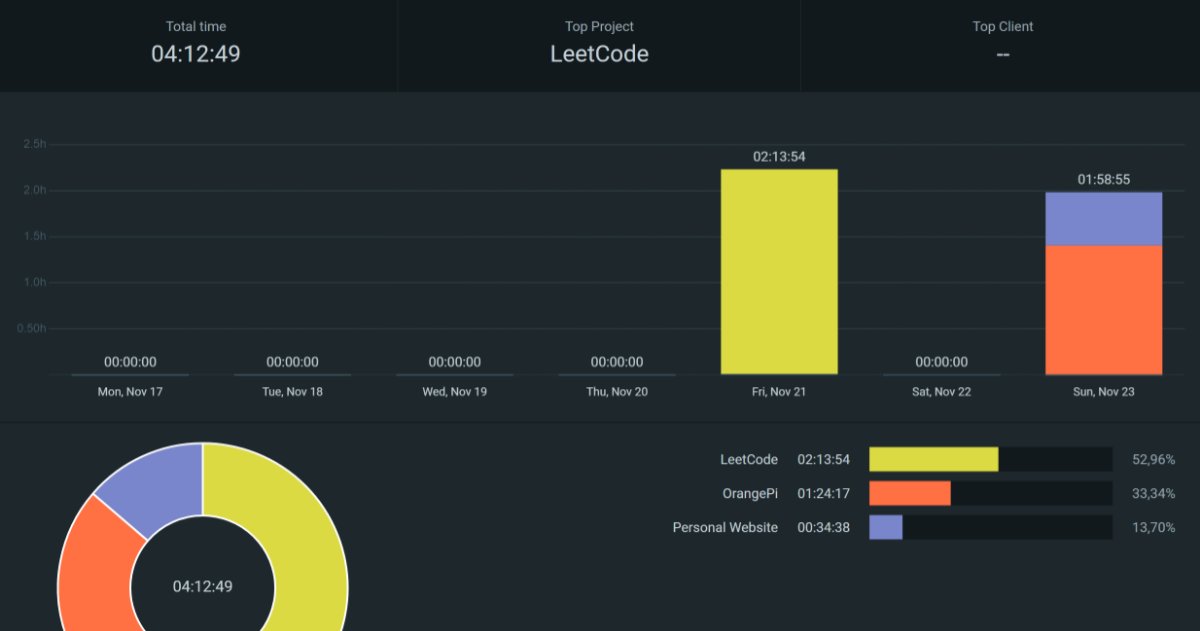The width and height of the screenshot is (1200, 631).
Task: Click the Mon, Nov 17 axis label
Action: point(130,392)
